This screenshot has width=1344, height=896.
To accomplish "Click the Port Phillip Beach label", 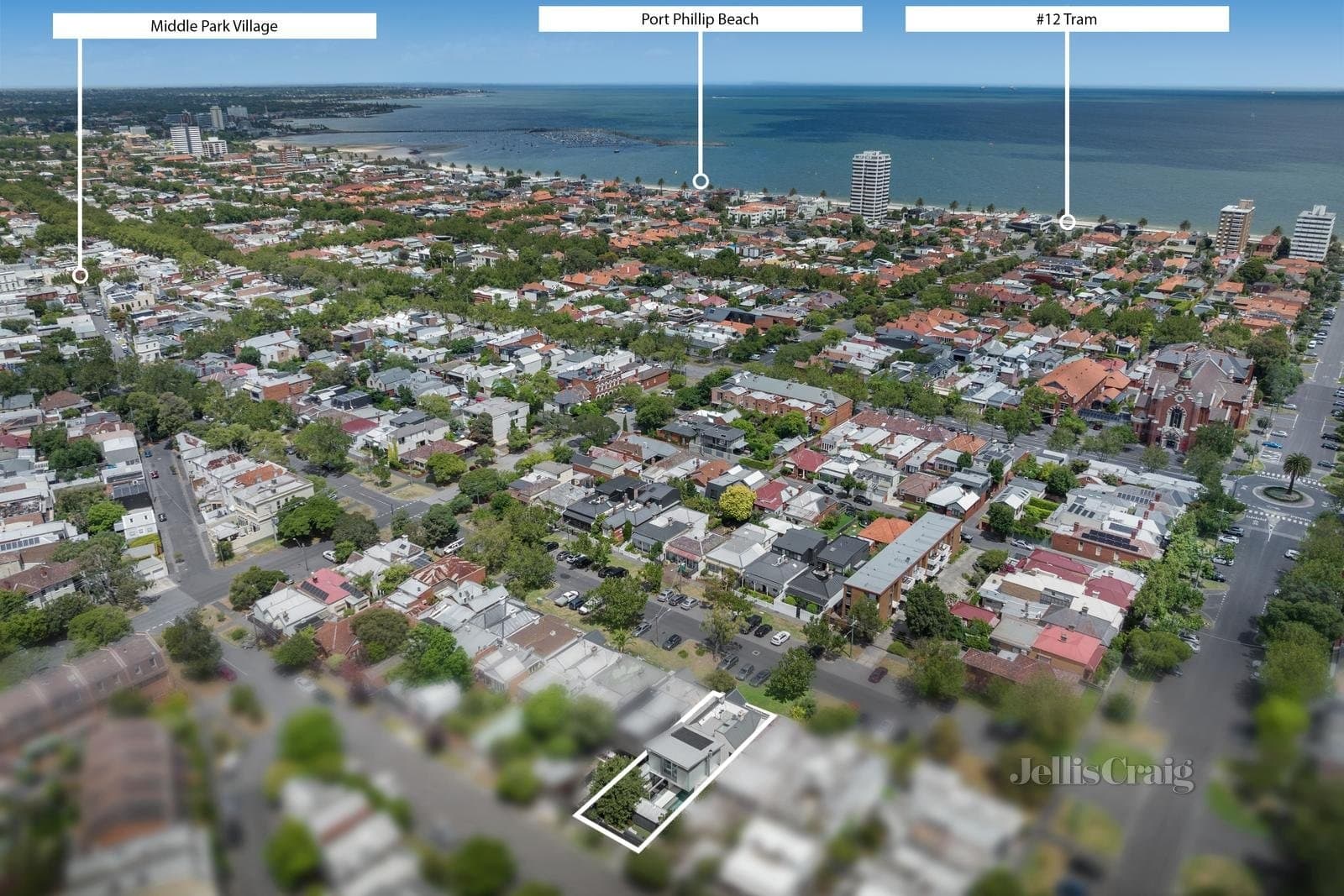I will pyautogui.click(x=700, y=19).
